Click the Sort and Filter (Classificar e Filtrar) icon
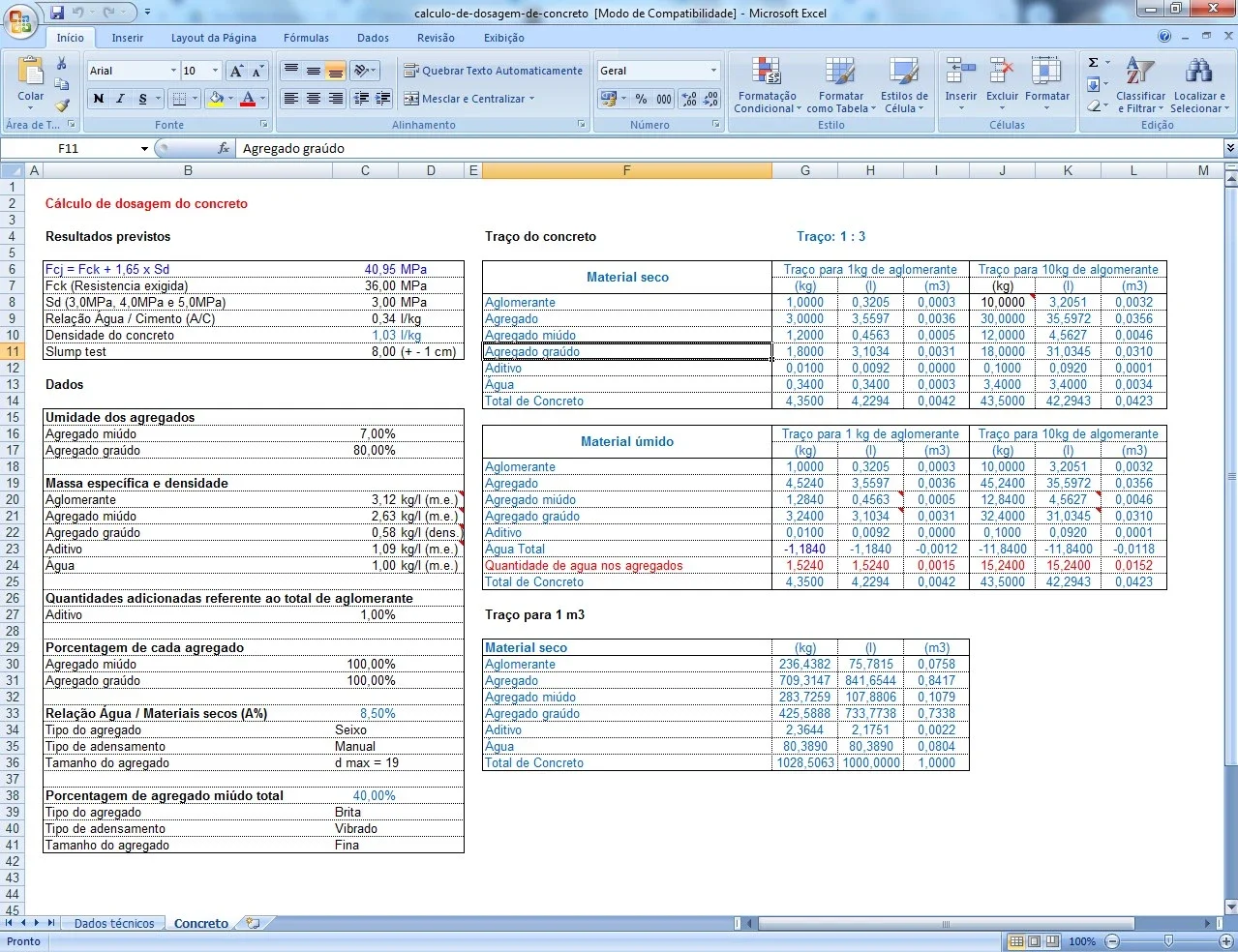This screenshot has height=952, width=1238. click(1140, 85)
